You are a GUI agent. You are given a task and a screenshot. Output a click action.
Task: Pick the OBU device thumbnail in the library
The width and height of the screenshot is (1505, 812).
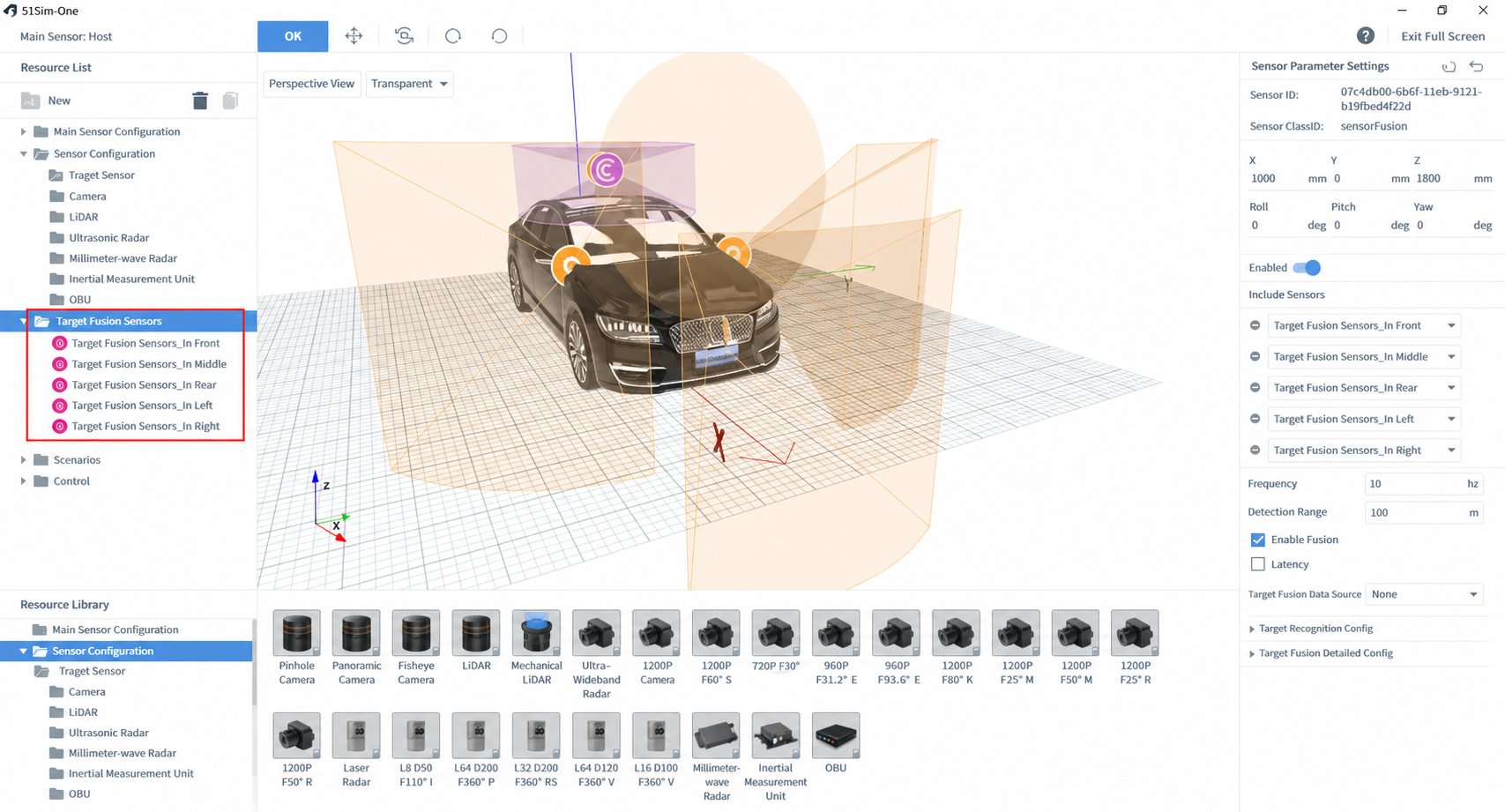point(836,735)
